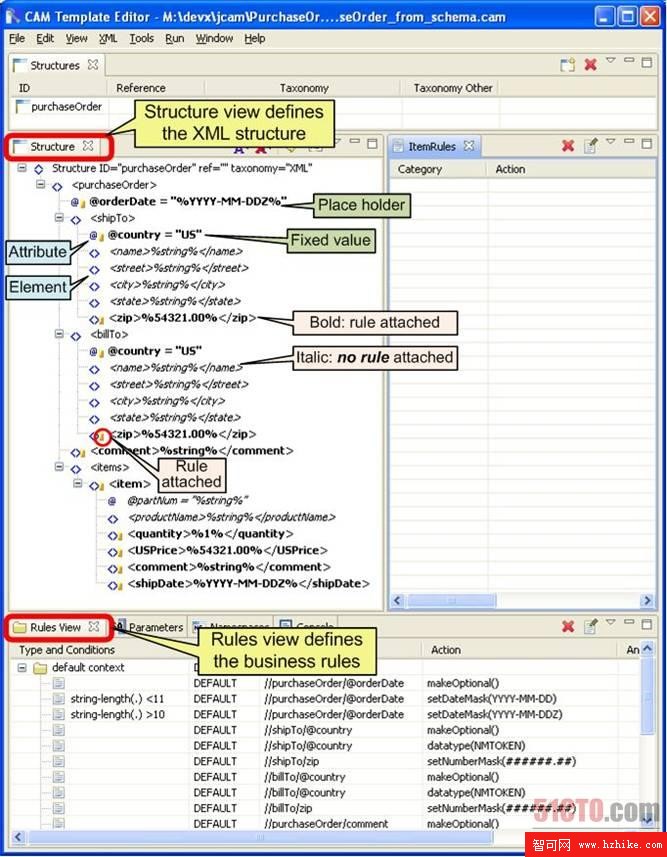Click the red delete icon in Structures panel
Viewport: 667px width, 857px height.
coord(590,65)
